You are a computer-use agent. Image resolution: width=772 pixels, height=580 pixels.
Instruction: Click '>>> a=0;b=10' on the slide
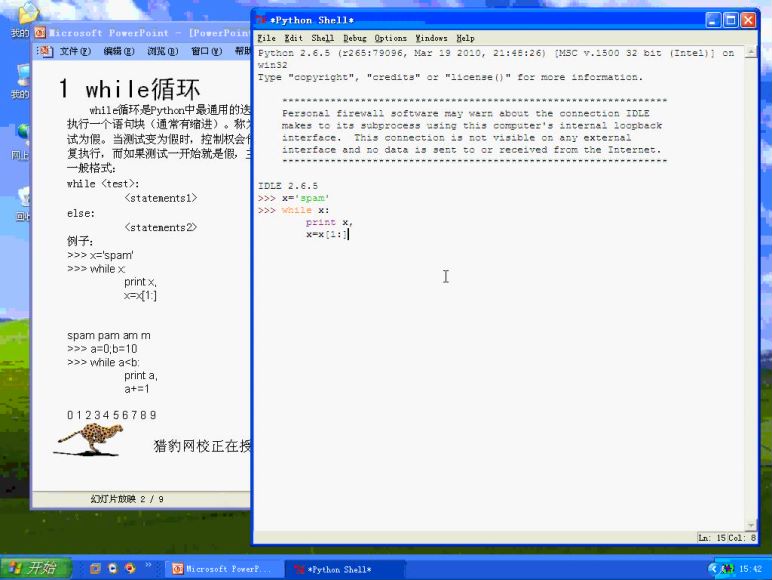click(x=102, y=349)
